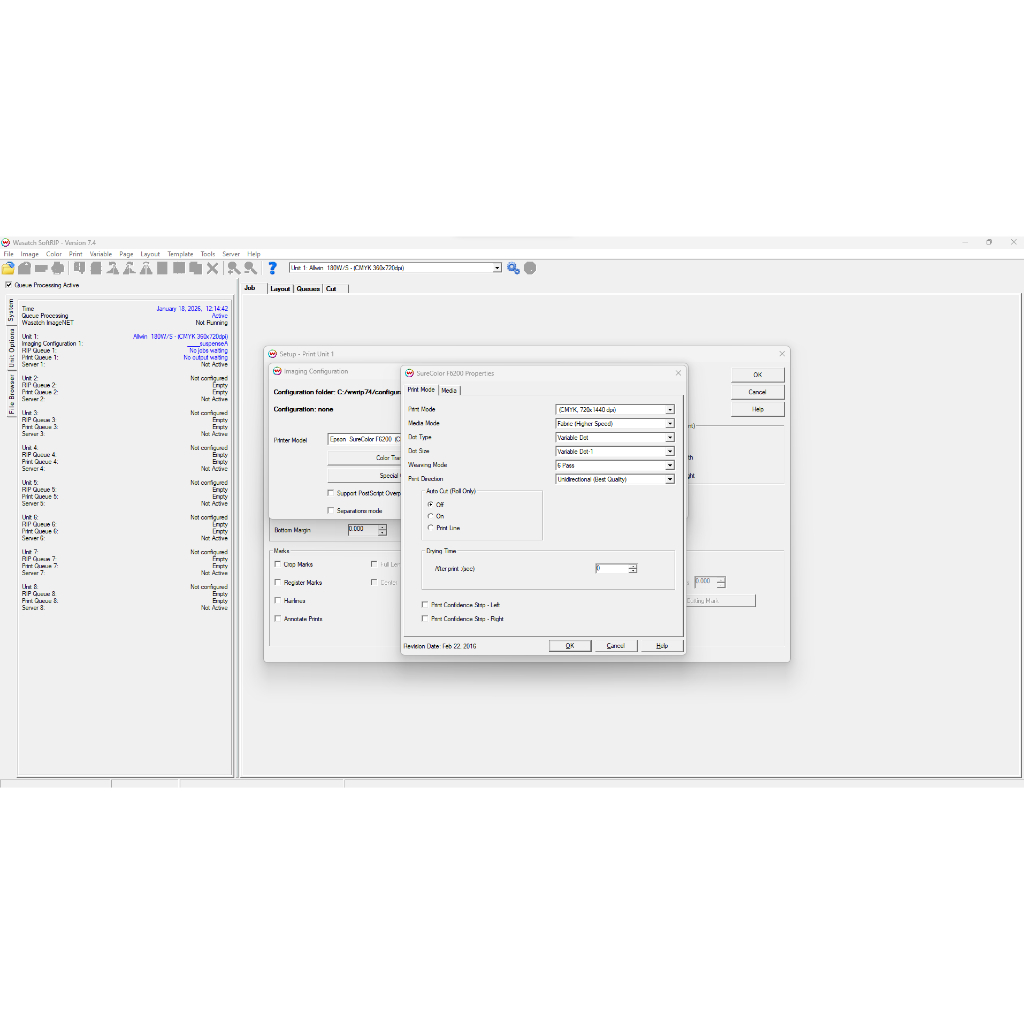Click the X delete icon in the toolbar
Image resolution: width=1024 pixels, height=1024 pixels.
pyautogui.click(x=212, y=268)
